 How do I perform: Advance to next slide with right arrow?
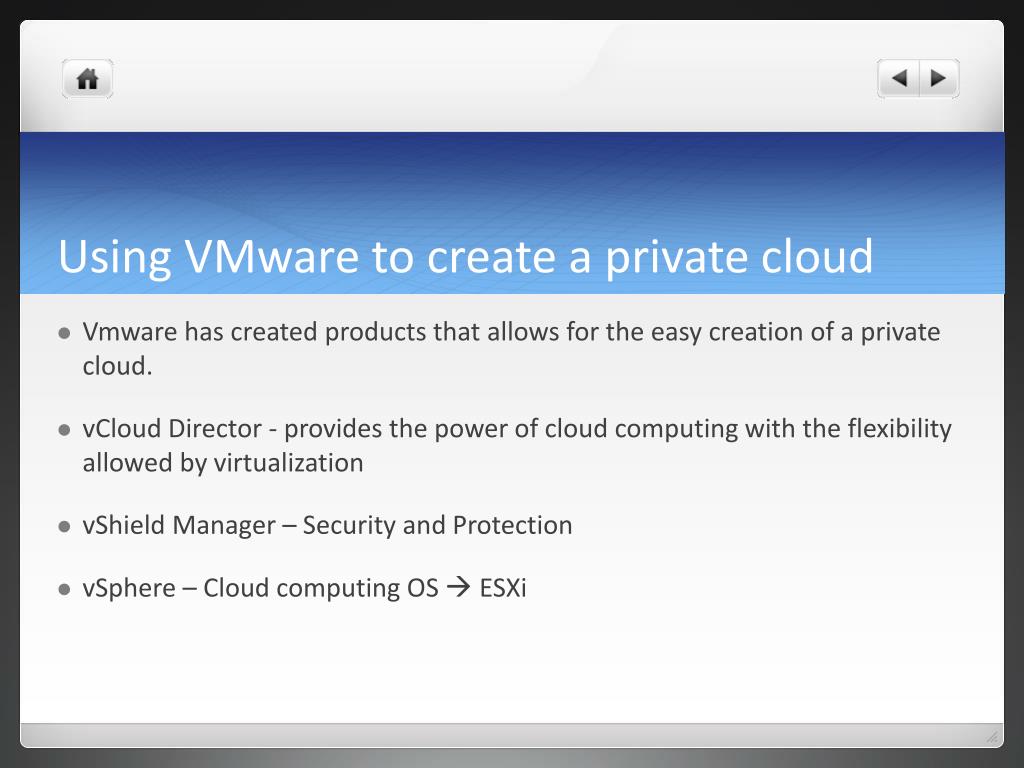pos(939,78)
